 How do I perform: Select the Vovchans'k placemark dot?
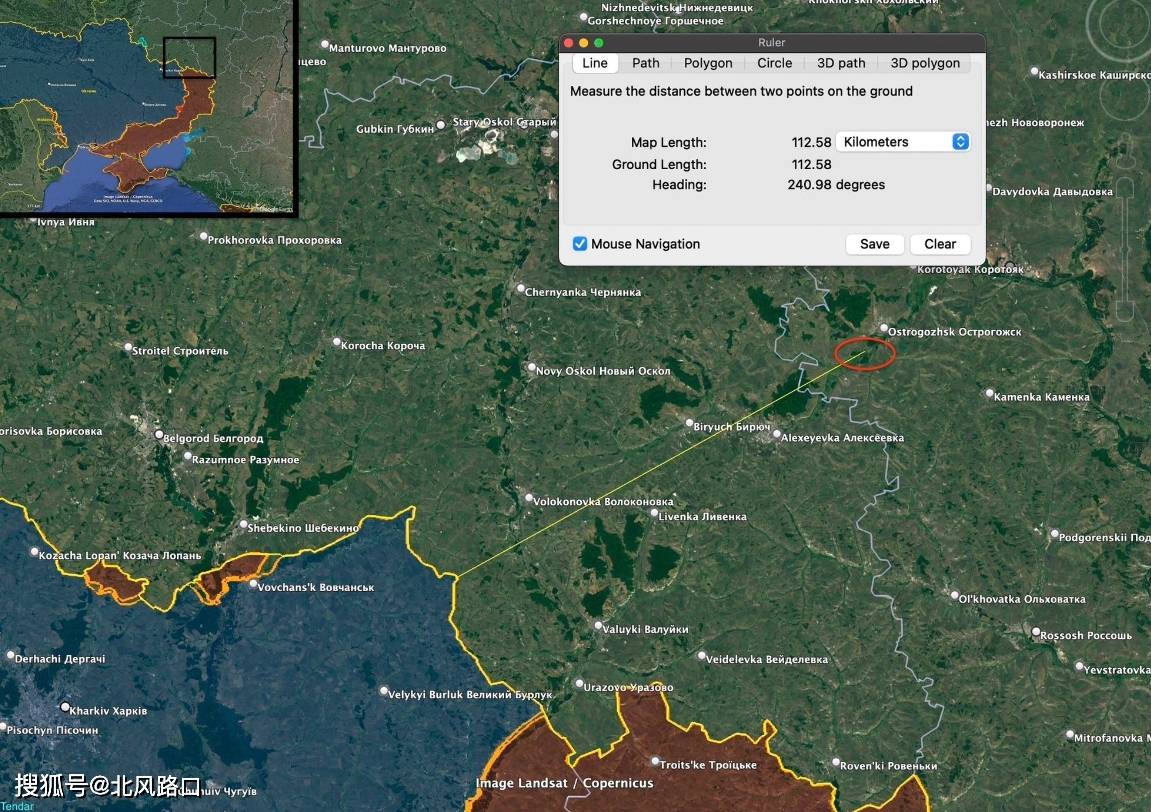(253, 584)
